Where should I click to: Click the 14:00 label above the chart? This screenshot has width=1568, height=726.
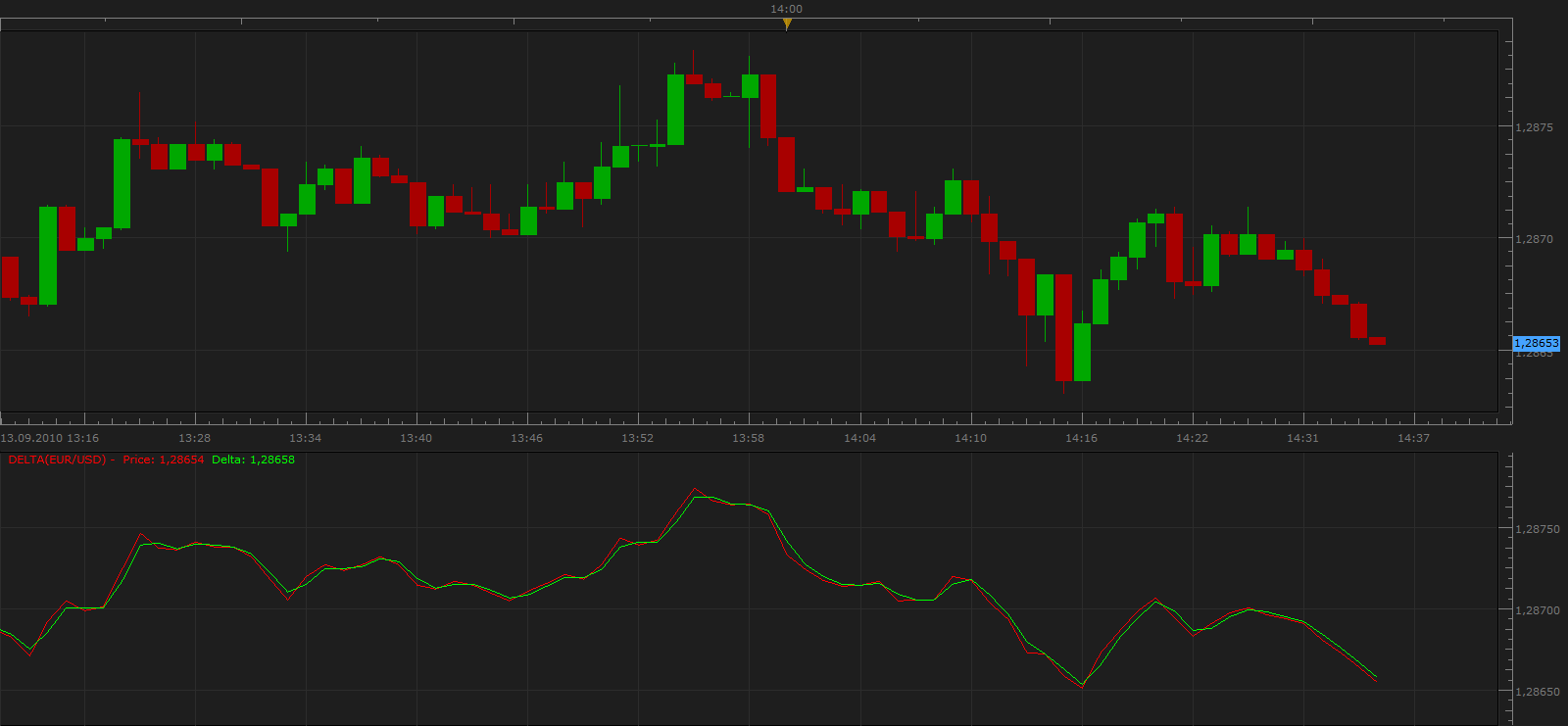[x=786, y=9]
